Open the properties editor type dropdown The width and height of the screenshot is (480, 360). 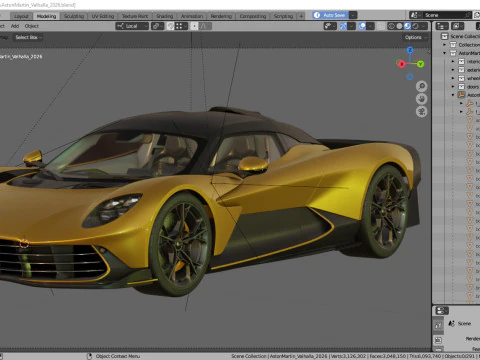[x=442, y=311]
